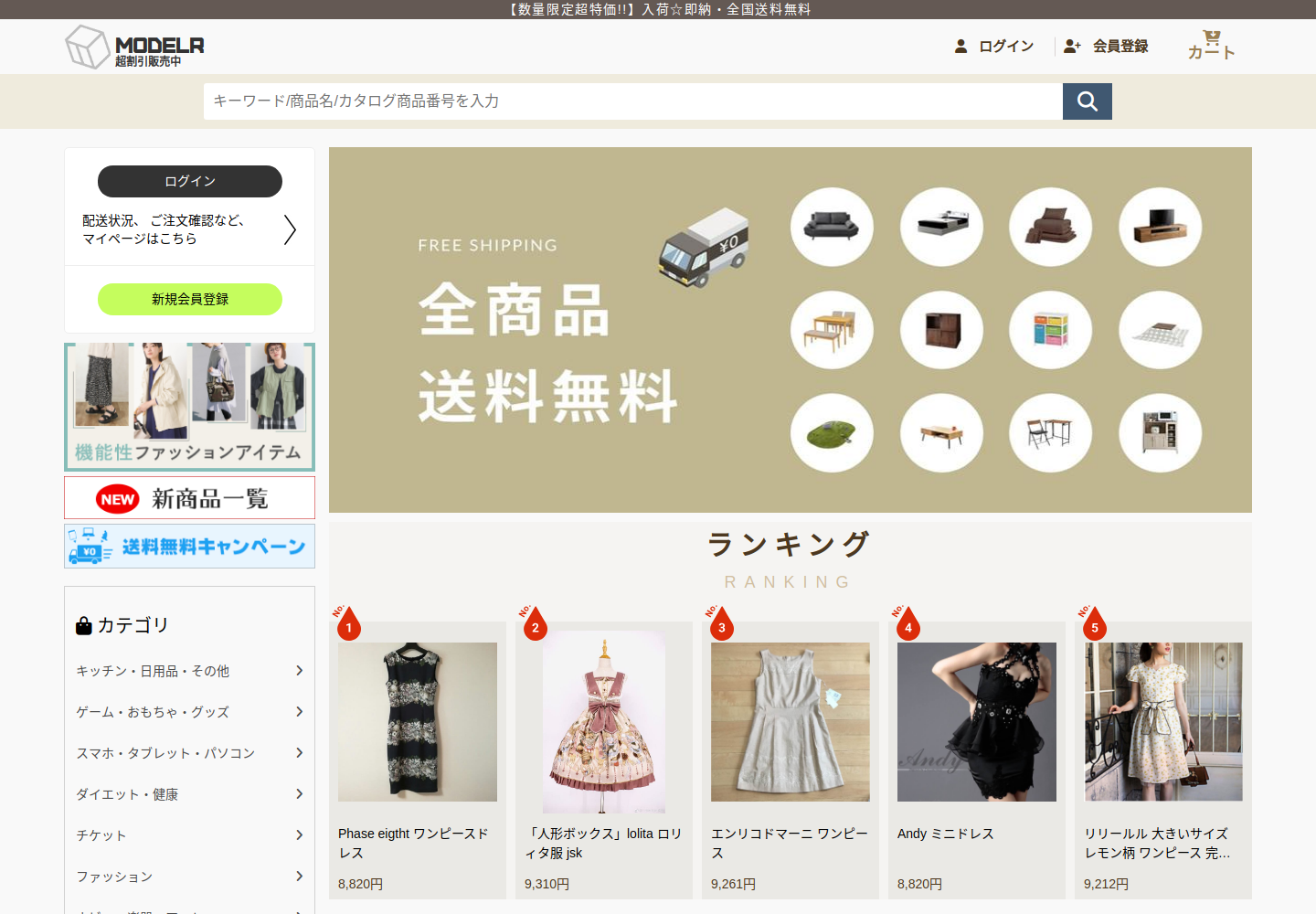The height and width of the screenshot is (914, 1316).
Task: Open Andy ミニドレス product image
Action: 977,722
